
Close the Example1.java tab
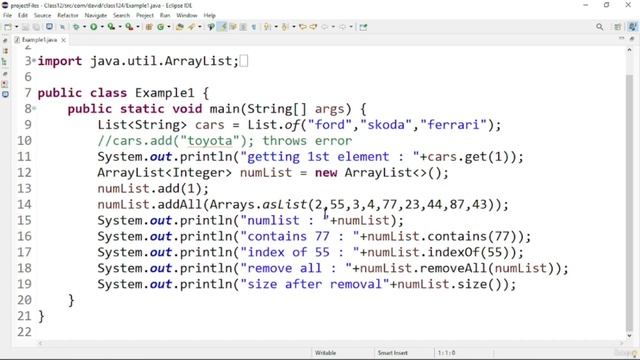click(63, 40)
